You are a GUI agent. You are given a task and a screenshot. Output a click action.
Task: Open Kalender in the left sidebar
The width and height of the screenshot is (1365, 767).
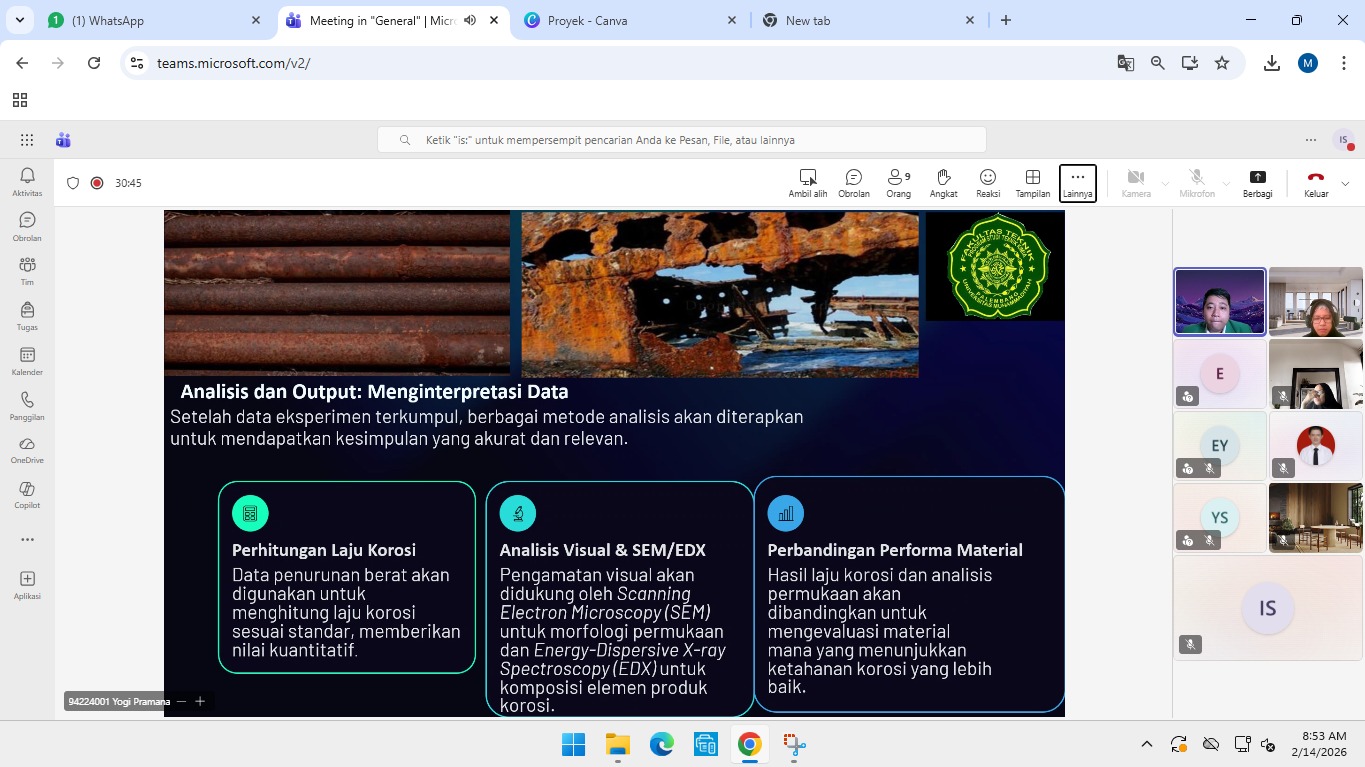tap(27, 362)
